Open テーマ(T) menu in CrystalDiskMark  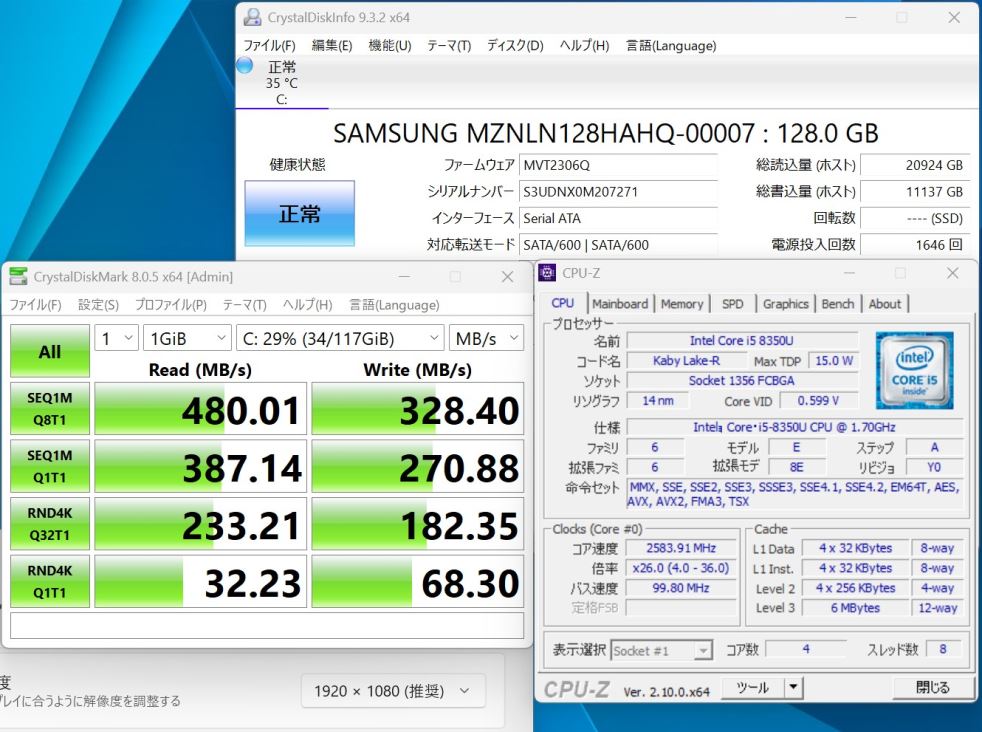244,305
